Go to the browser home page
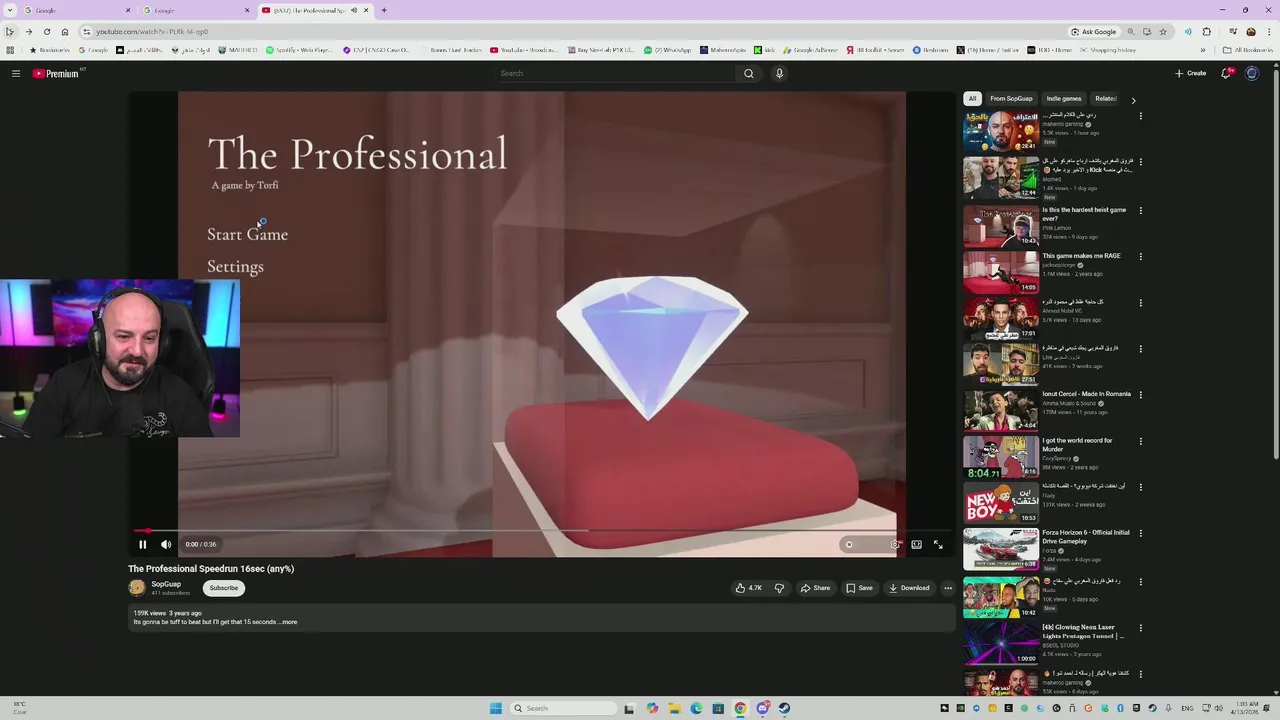 (65, 32)
